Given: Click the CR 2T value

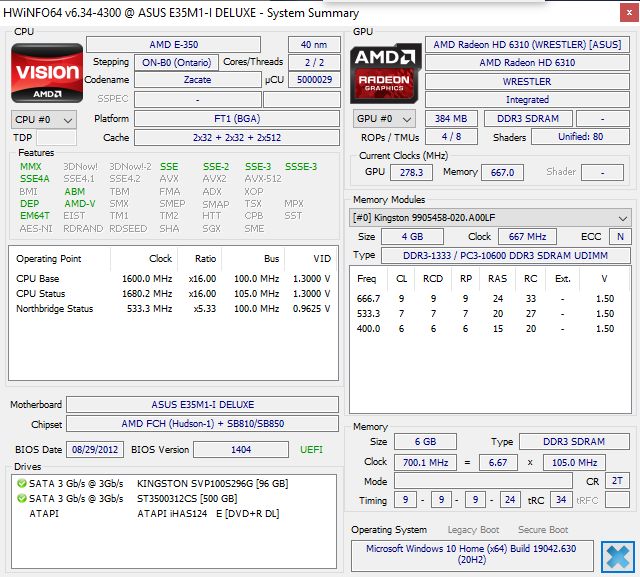Looking at the screenshot, I should pos(617,481).
